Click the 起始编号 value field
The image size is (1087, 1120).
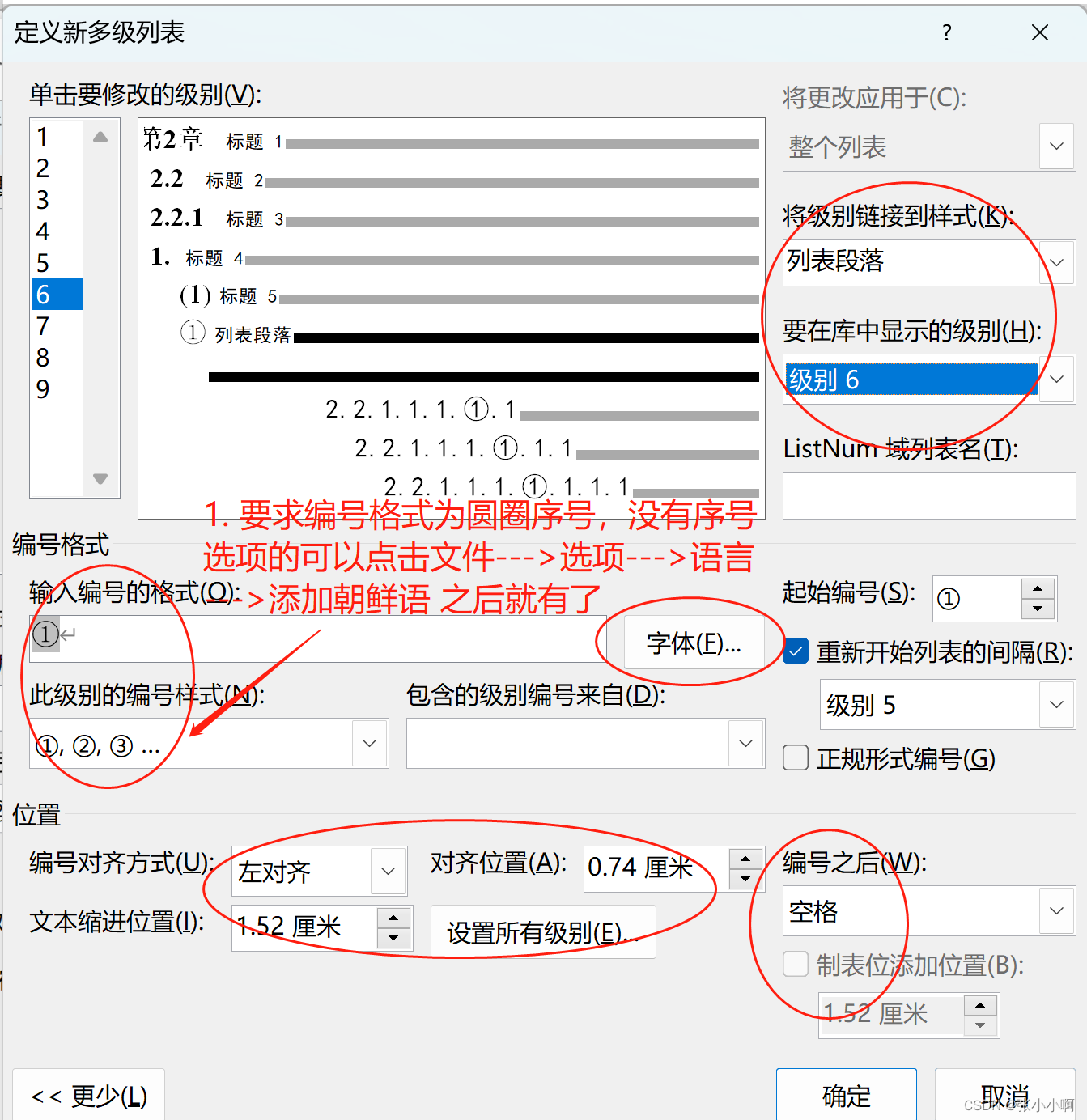[976, 599]
